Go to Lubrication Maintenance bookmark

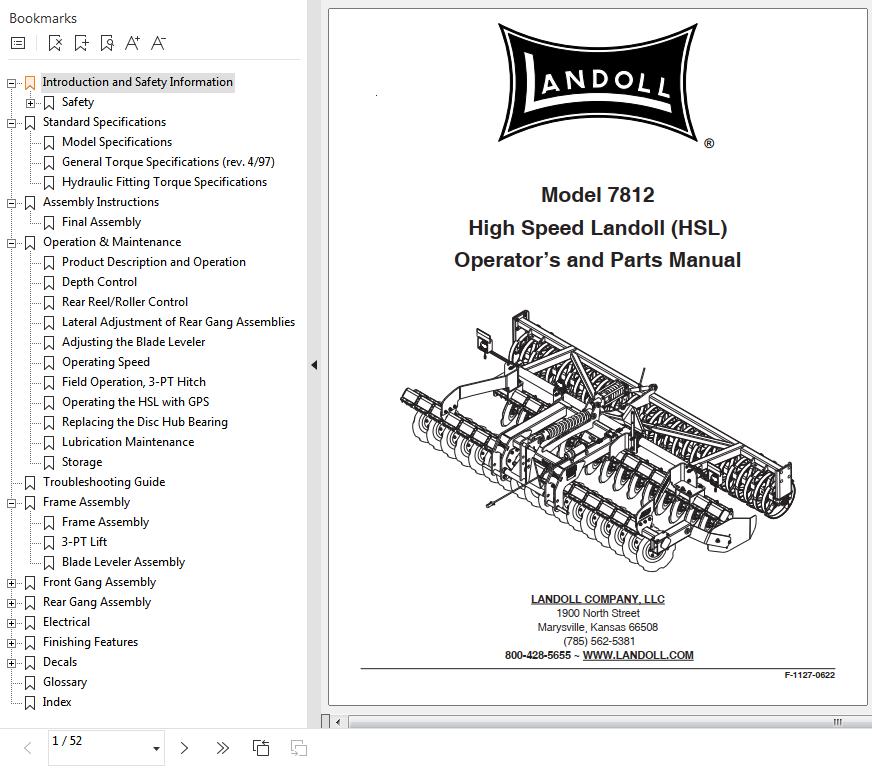(127, 442)
